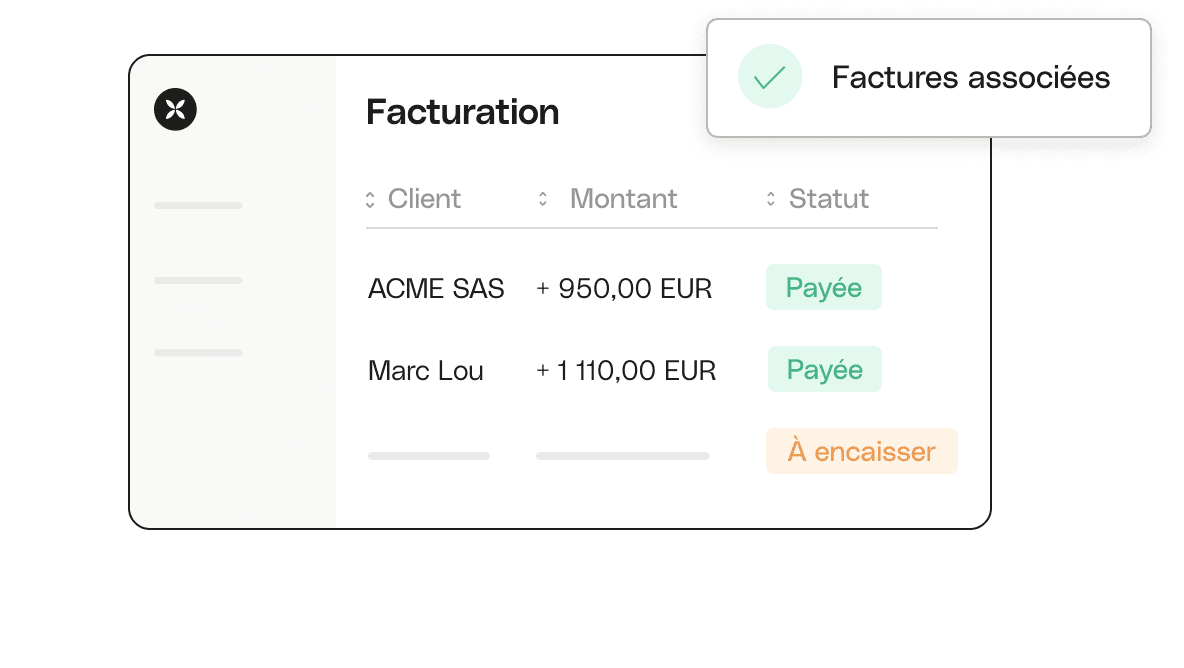Click the À encaisser status badge
This screenshot has height=668, width=1184.
862,451
